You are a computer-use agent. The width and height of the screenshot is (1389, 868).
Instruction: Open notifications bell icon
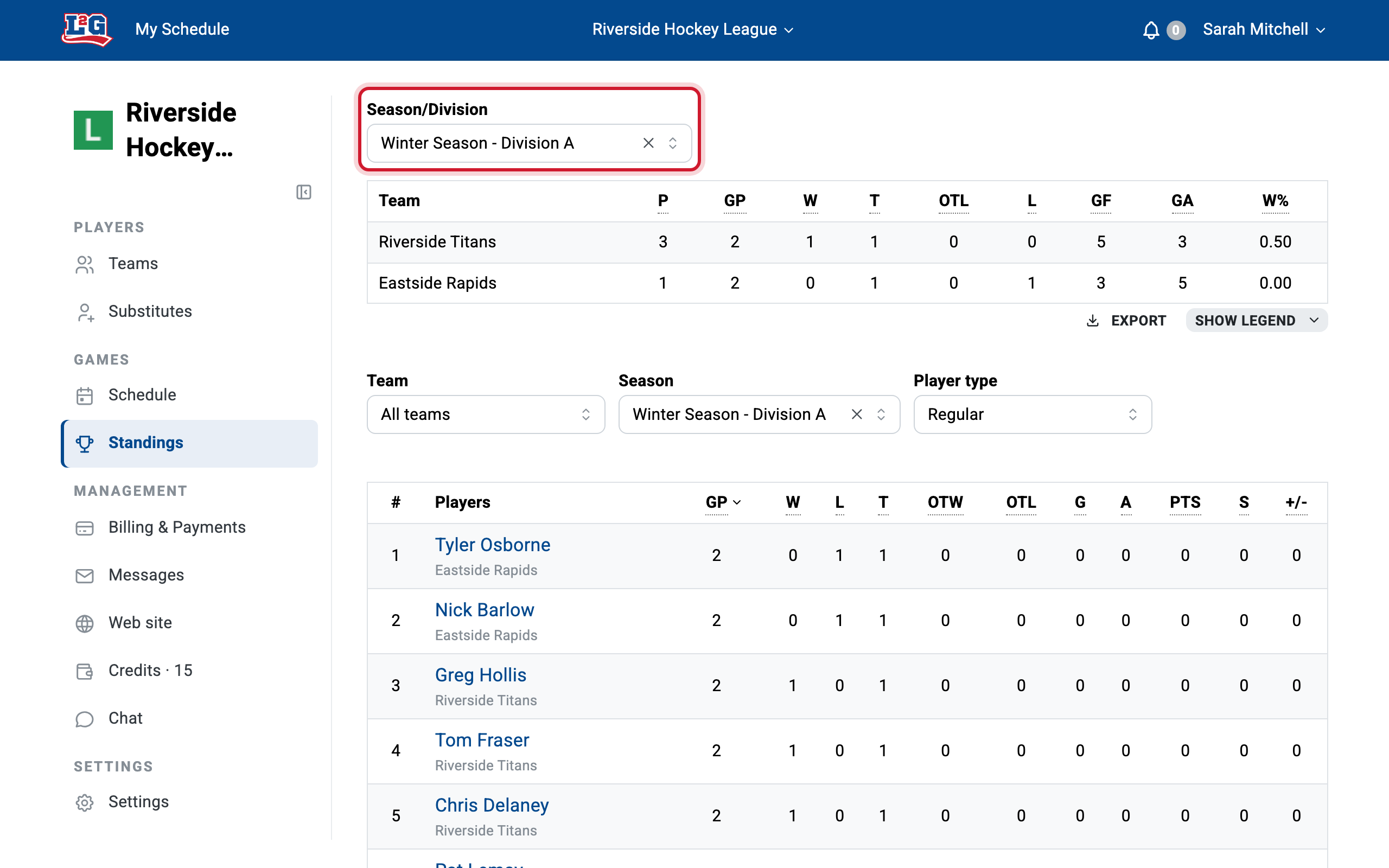[1151, 30]
